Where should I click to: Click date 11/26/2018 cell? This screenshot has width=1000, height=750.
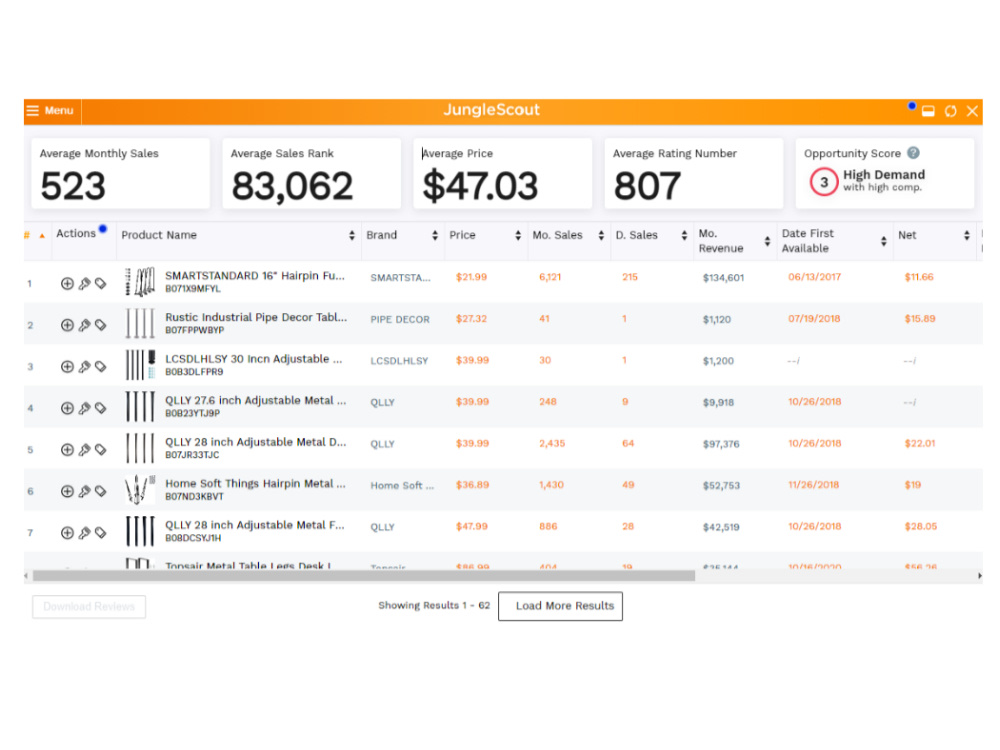814,485
